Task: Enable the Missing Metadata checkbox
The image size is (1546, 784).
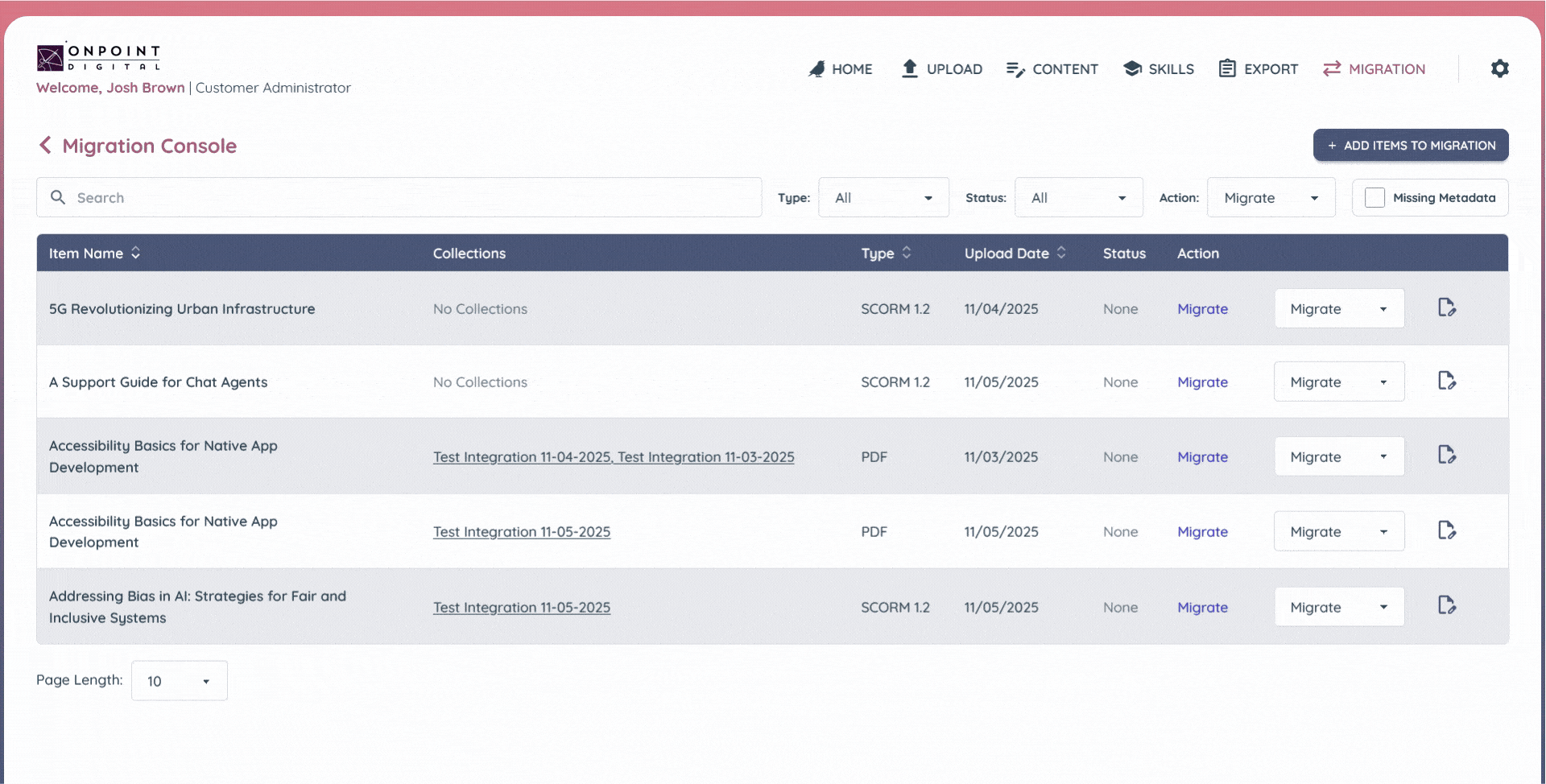Action: pyautogui.click(x=1374, y=198)
